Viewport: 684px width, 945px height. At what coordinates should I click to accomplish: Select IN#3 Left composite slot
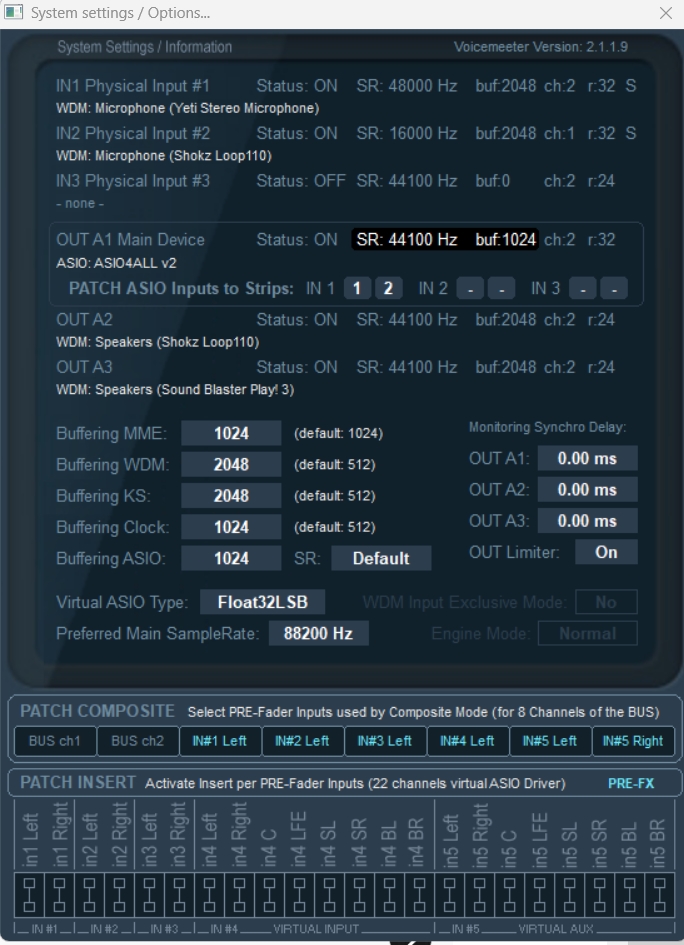[386, 741]
